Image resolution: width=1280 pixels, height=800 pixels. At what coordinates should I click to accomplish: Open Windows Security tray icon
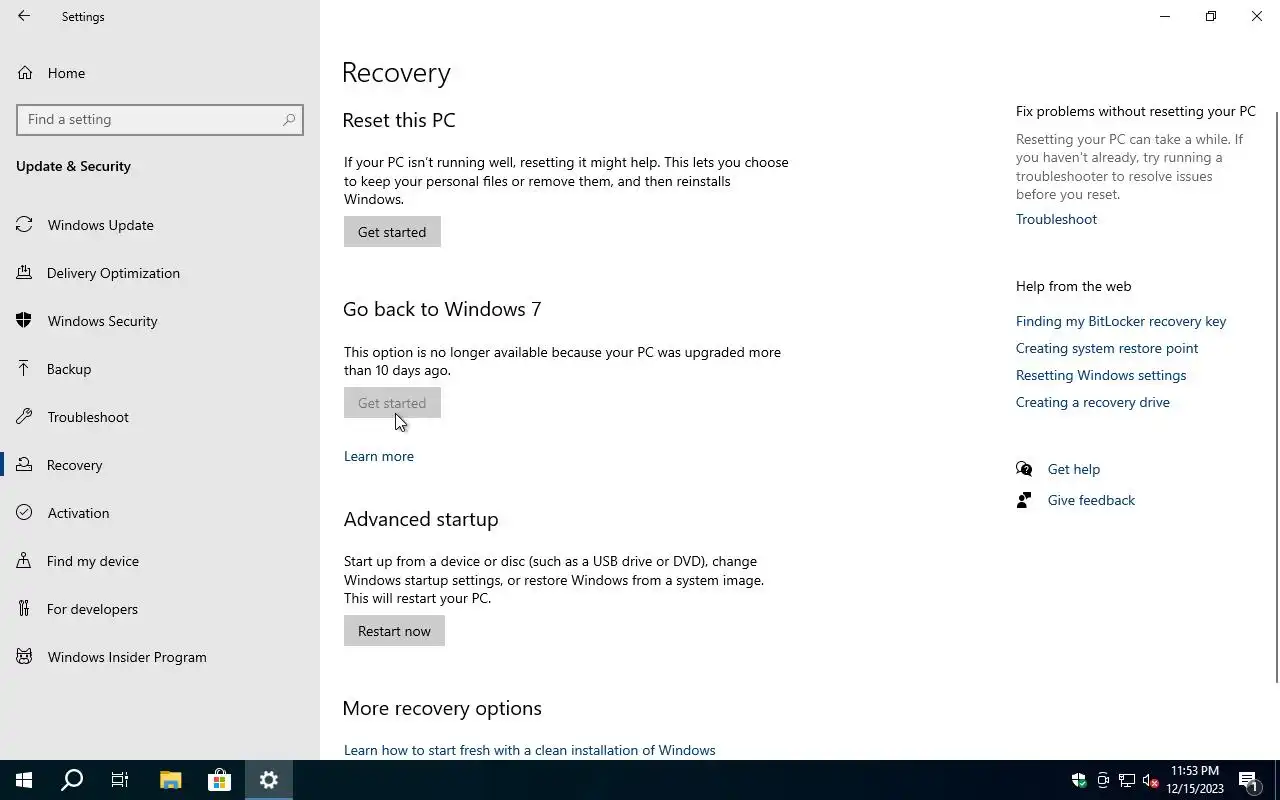(1079, 780)
